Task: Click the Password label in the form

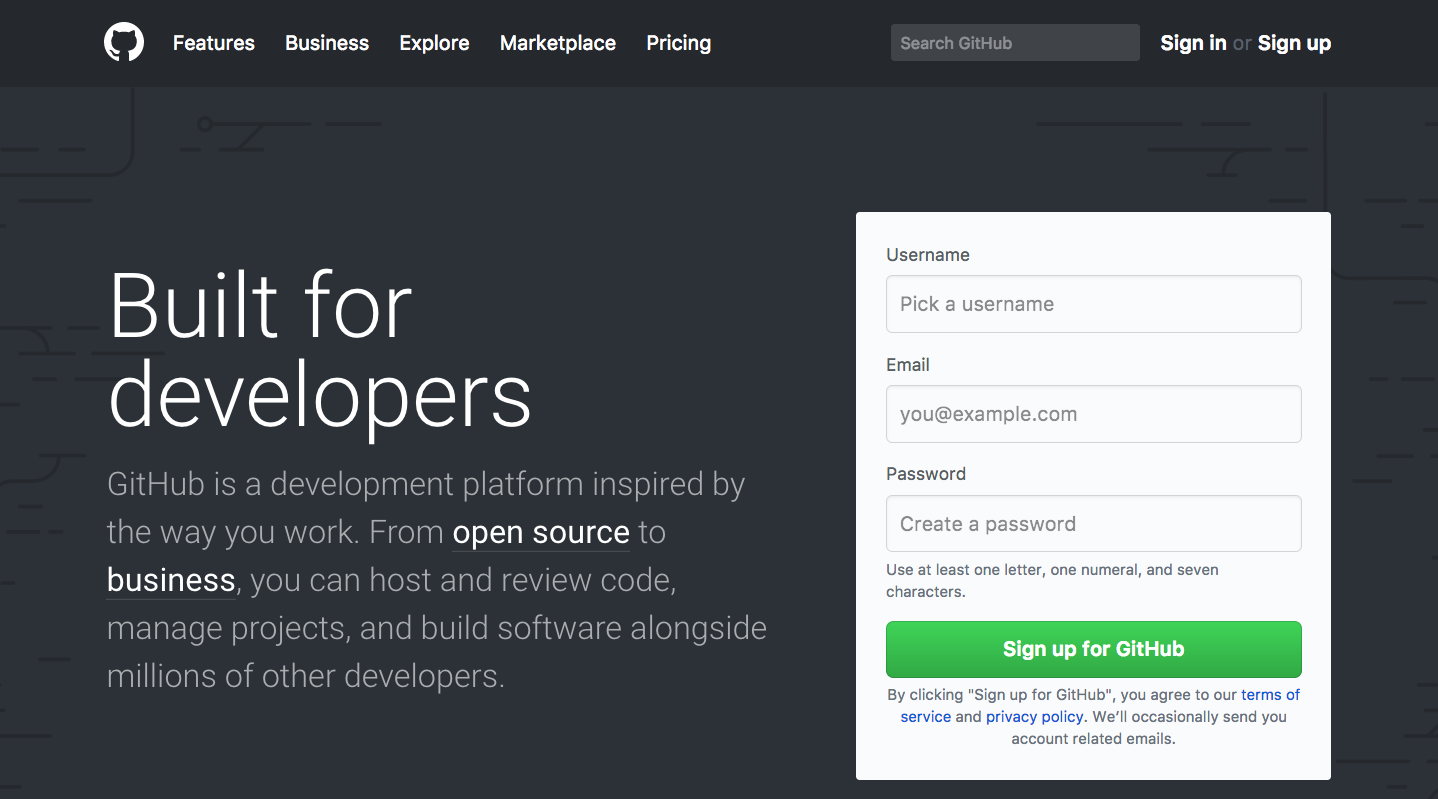Action: [926, 474]
